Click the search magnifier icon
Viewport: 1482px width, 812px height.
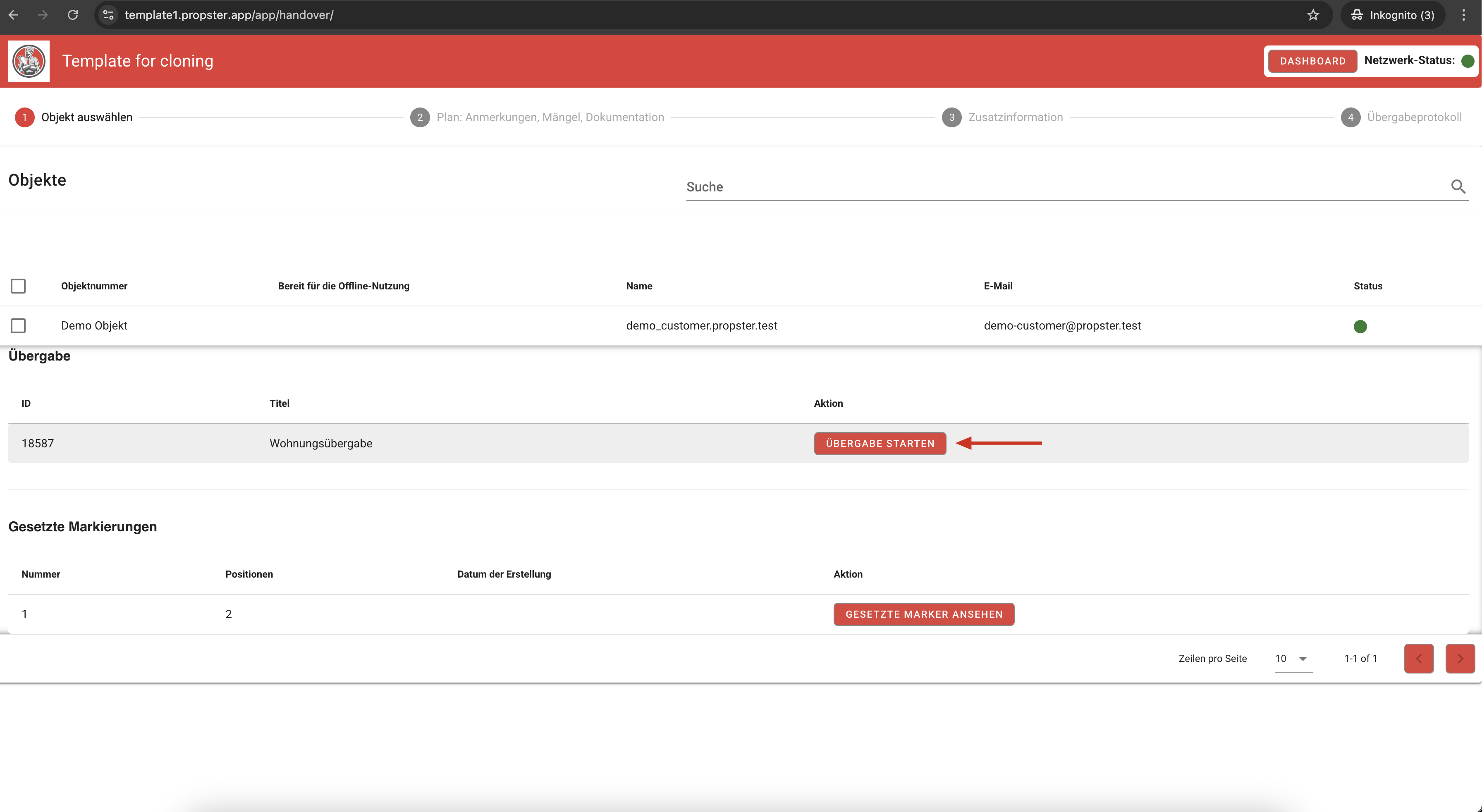click(1457, 186)
